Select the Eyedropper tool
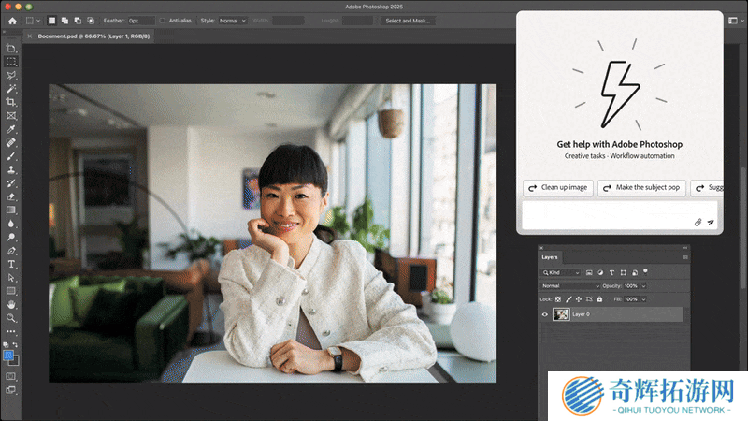Image resolution: width=748 pixels, height=421 pixels. coord(12,129)
